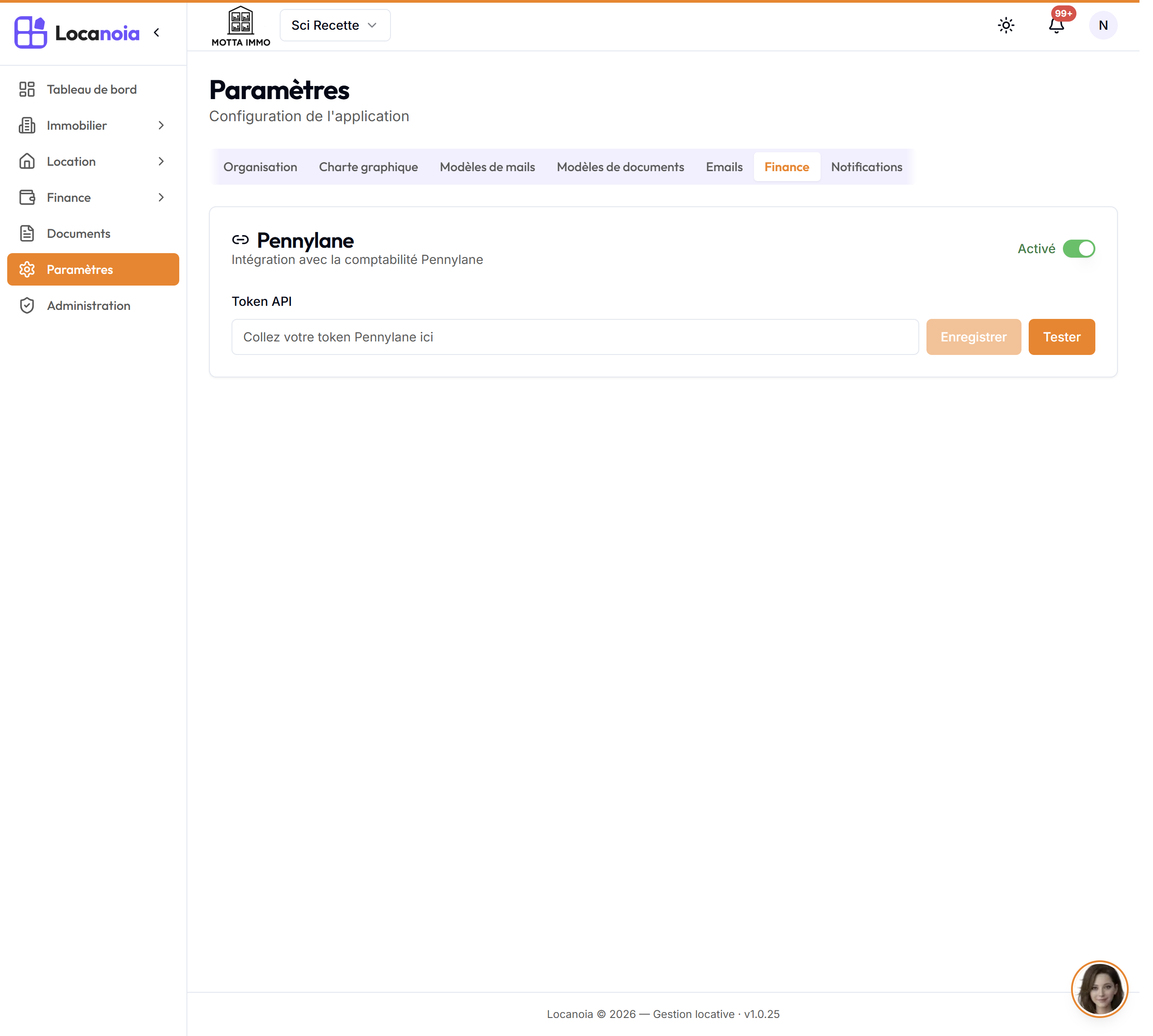Click the Locanoia logo icon
Image resolution: width=1153 pixels, height=1036 pixels.
[x=30, y=32]
